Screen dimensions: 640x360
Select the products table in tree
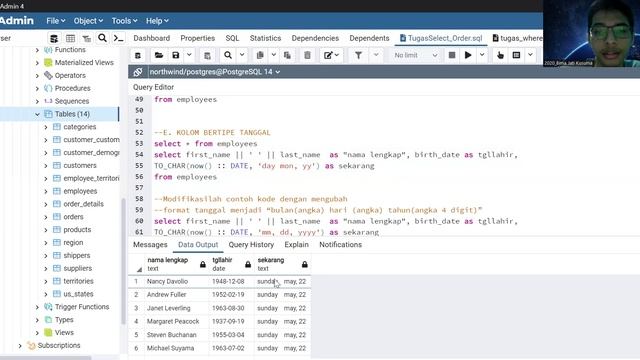[77, 230]
